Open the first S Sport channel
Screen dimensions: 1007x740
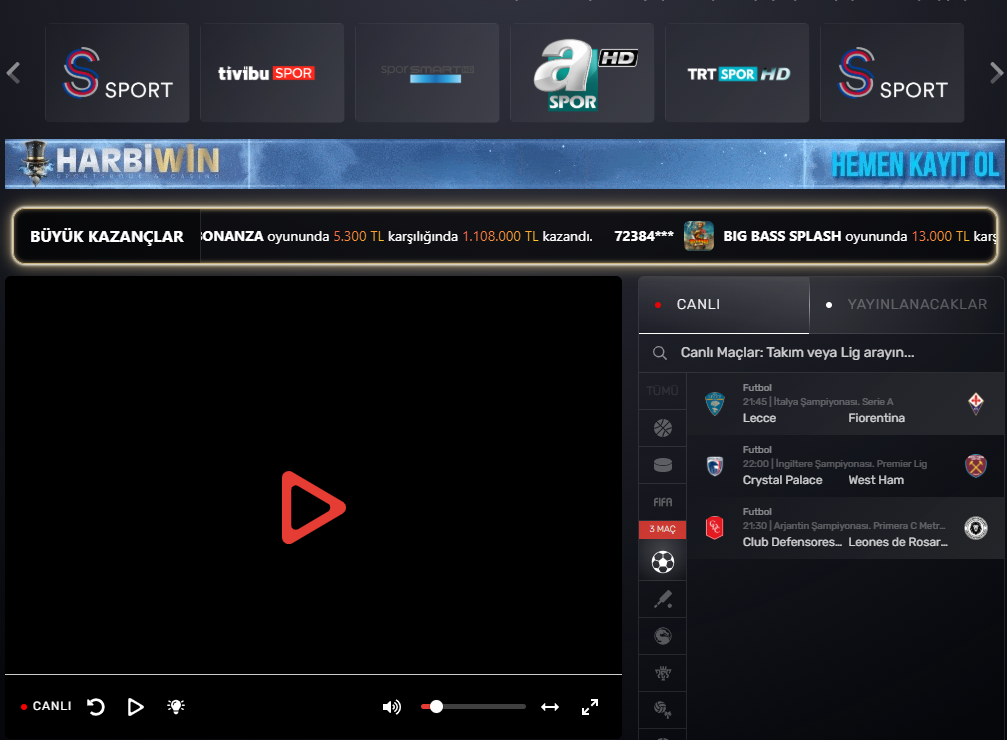[117, 73]
